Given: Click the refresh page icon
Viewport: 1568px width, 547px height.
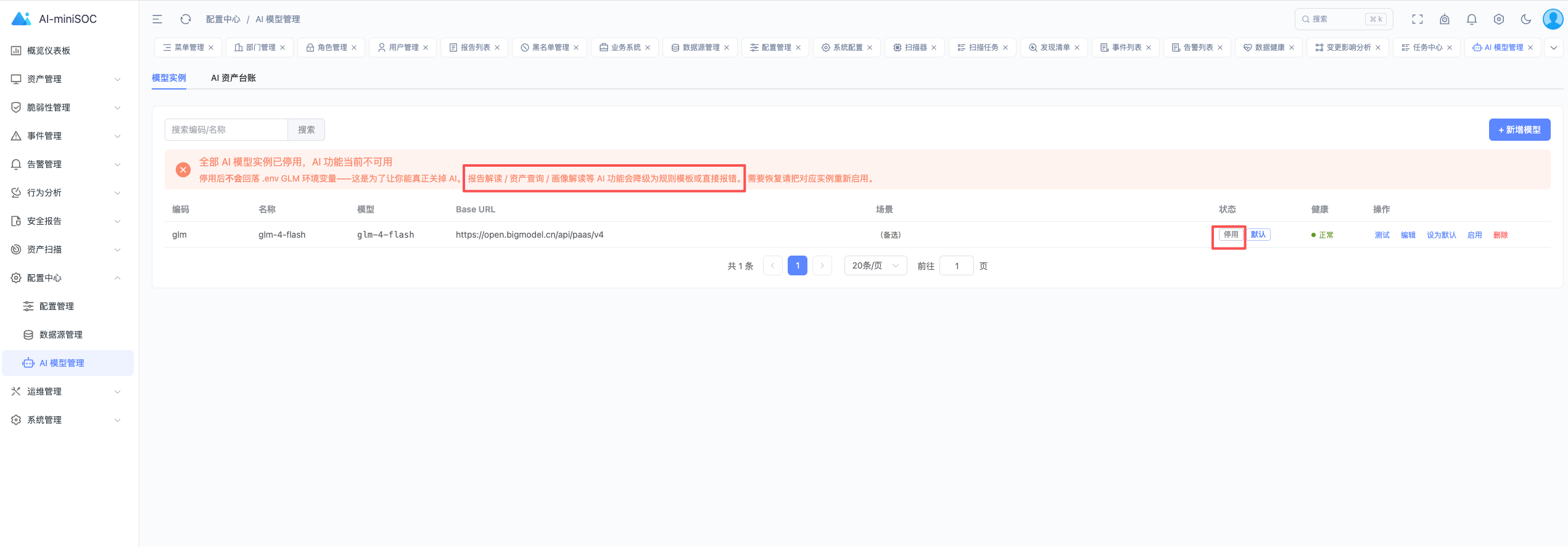Looking at the screenshot, I should 186,19.
